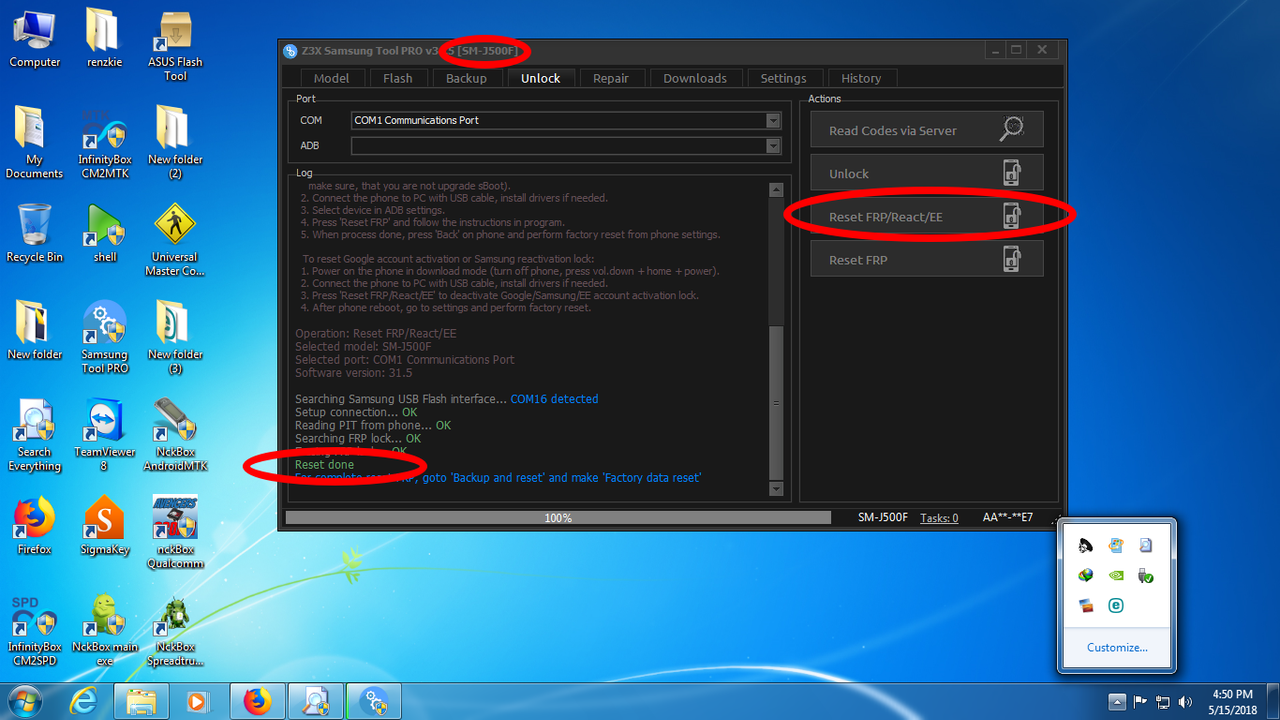1280x720 pixels.
Task: Click 'Software version: 31.5' log line
Action: (353, 373)
